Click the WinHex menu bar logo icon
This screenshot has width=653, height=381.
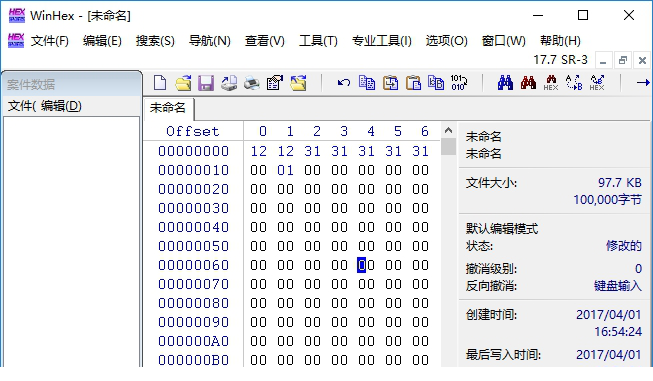(x=16, y=40)
